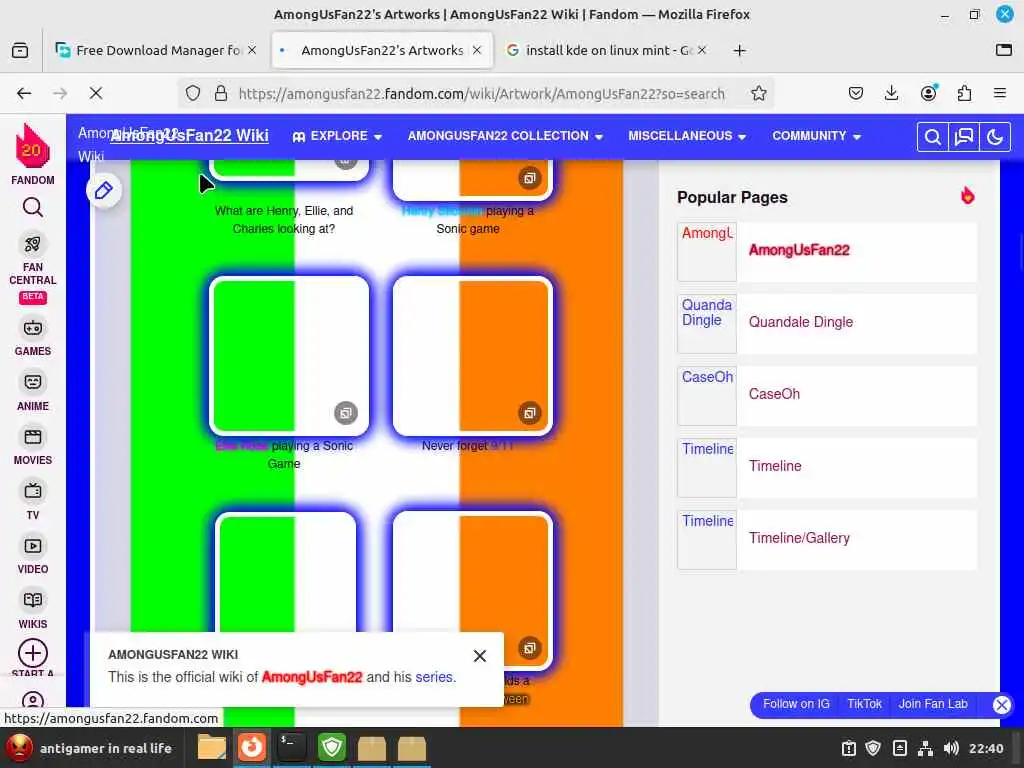This screenshot has width=1024, height=768.
Task: Open the 'playing a Sonic Game' thumbnail
Action: [289, 357]
